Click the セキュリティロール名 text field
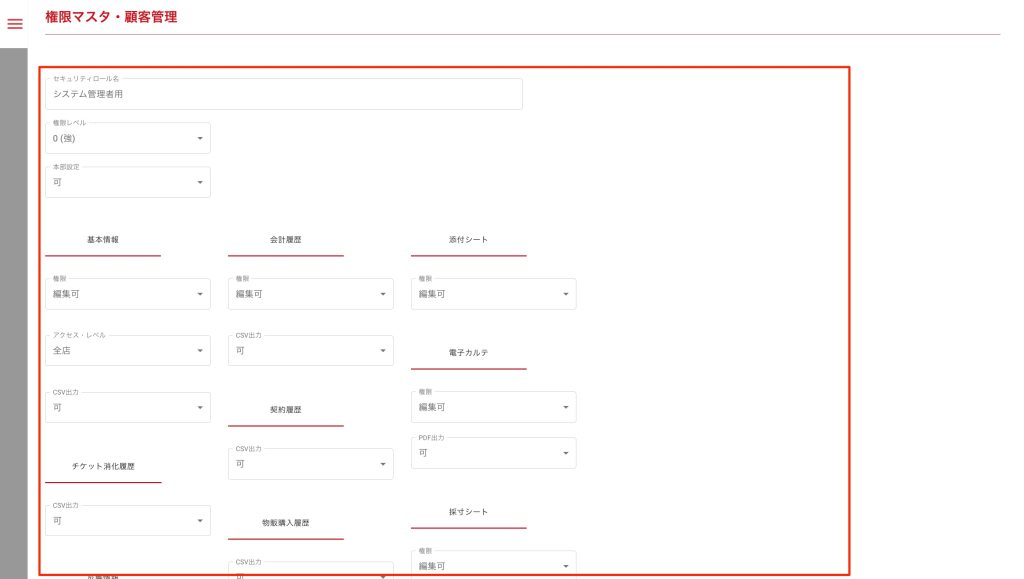 (x=283, y=94)
